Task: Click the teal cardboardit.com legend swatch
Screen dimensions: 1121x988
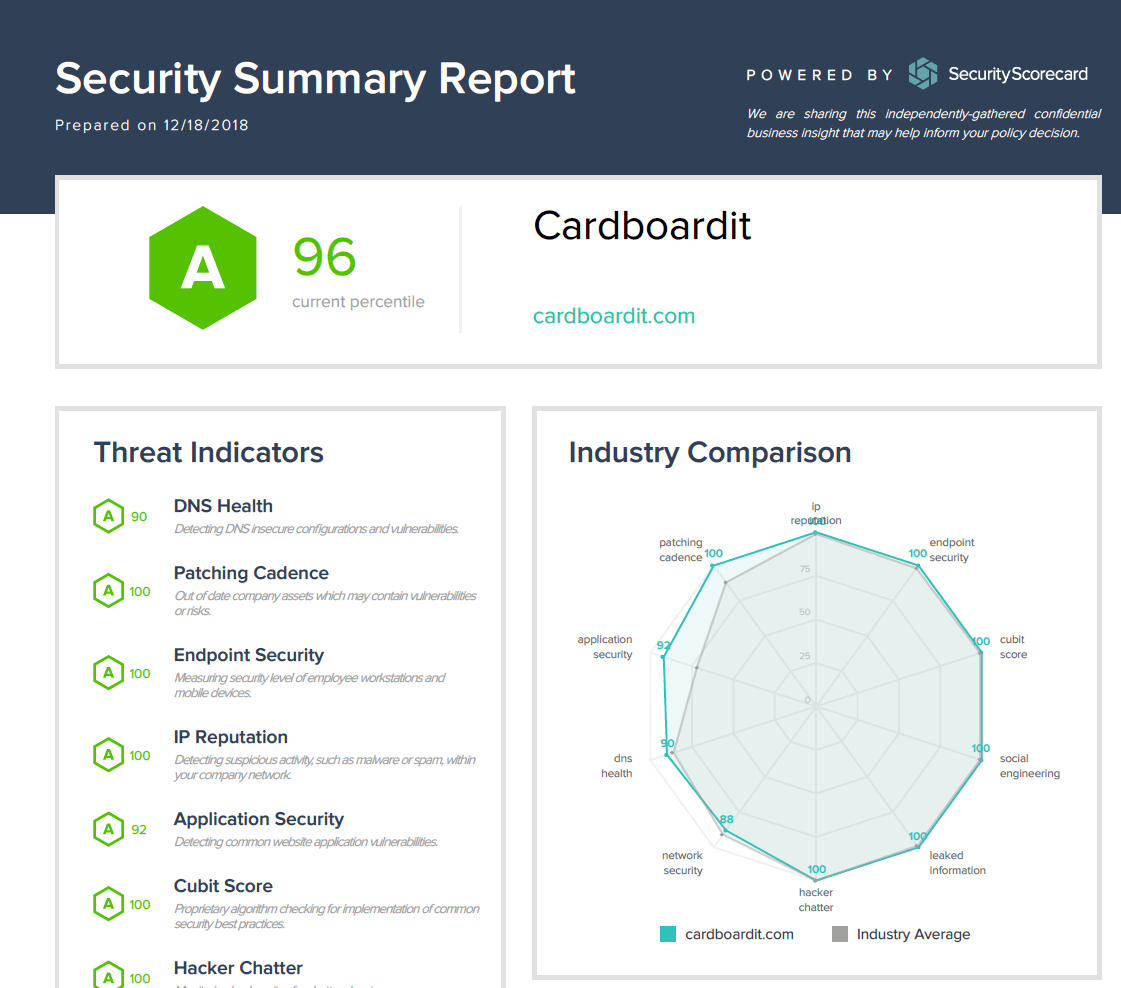Action: pos(668,934)
